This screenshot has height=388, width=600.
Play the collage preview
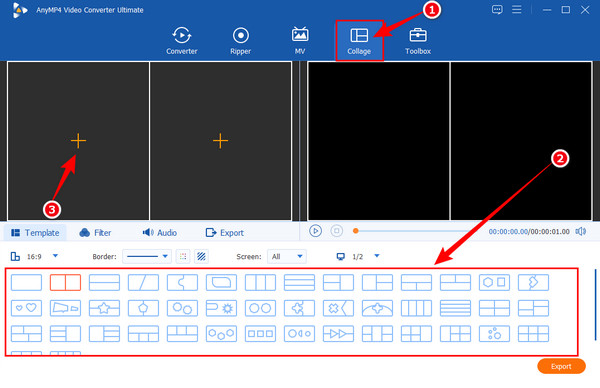[315, 231]
